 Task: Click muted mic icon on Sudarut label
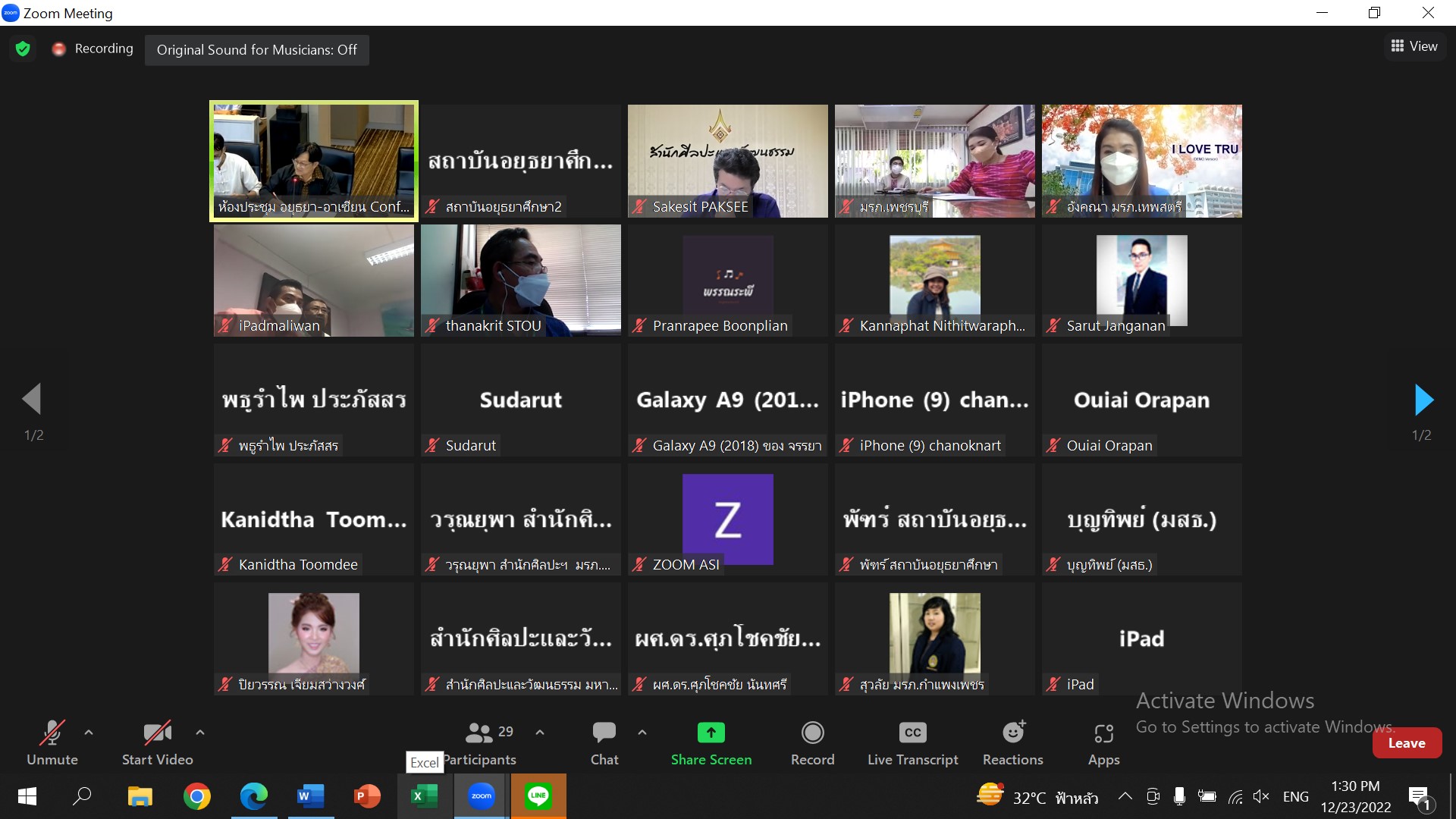tap(432, 446)
